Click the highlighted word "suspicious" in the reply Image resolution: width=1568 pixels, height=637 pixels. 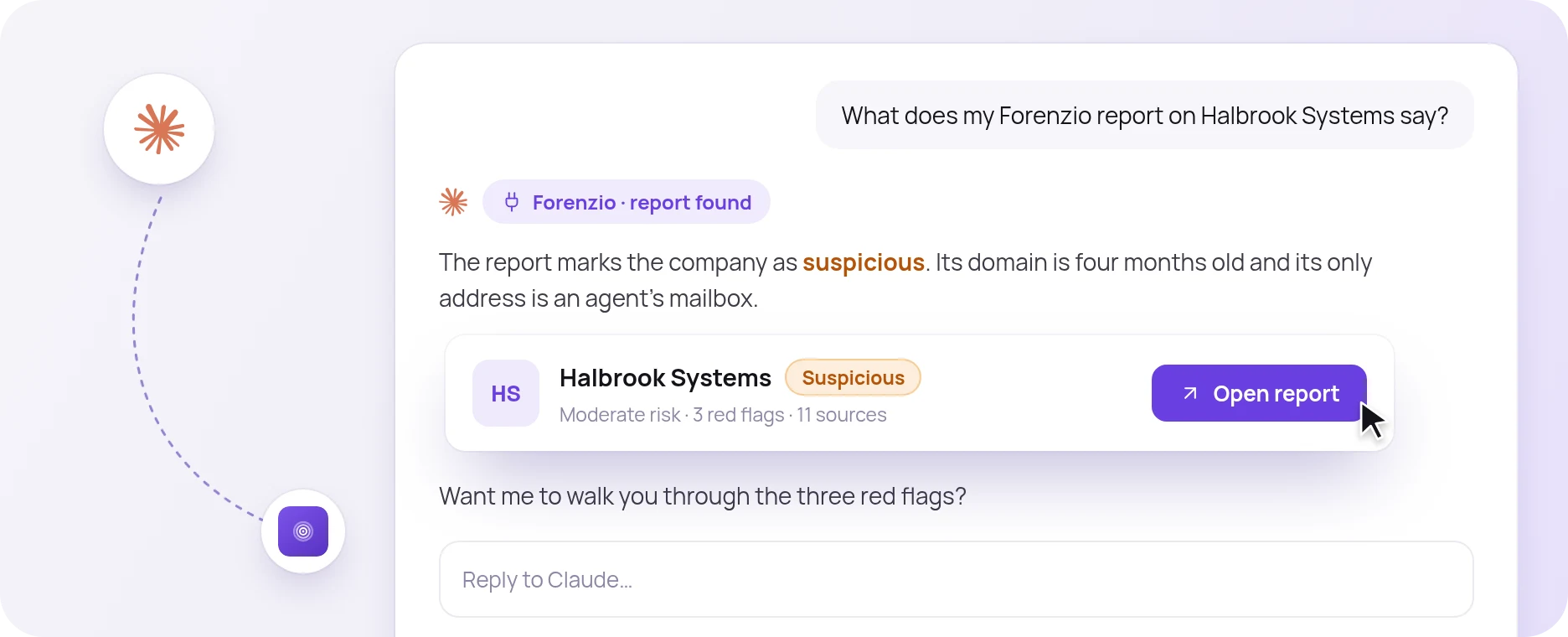click(x=864, y=262)
